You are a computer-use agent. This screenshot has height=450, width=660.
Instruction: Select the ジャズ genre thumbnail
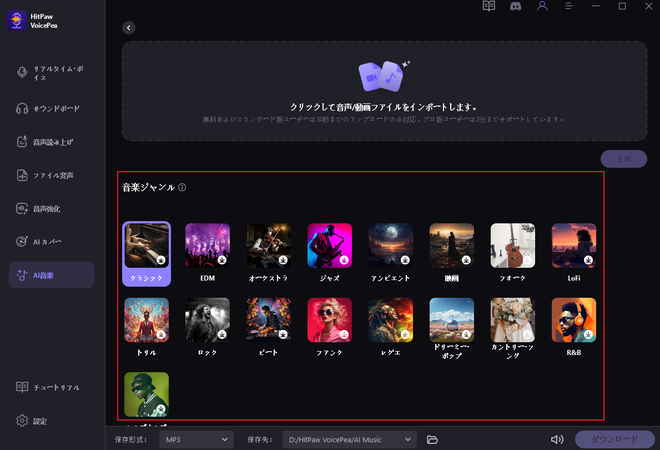point(330,246)
